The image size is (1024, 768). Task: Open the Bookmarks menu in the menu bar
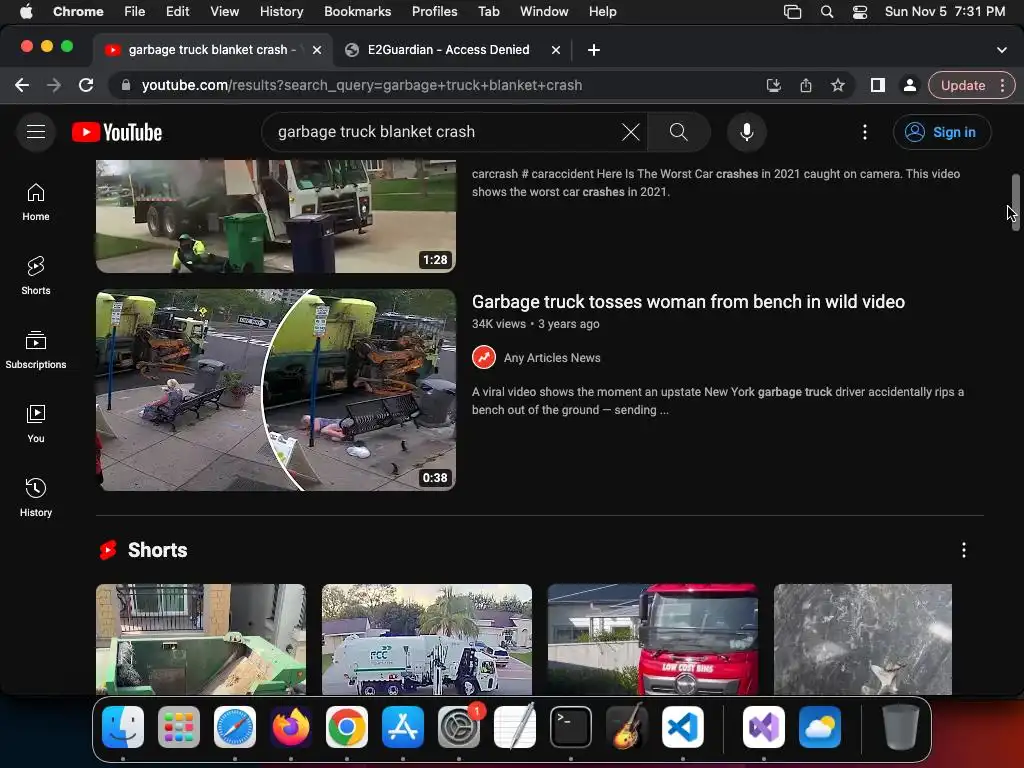(357, 12)
